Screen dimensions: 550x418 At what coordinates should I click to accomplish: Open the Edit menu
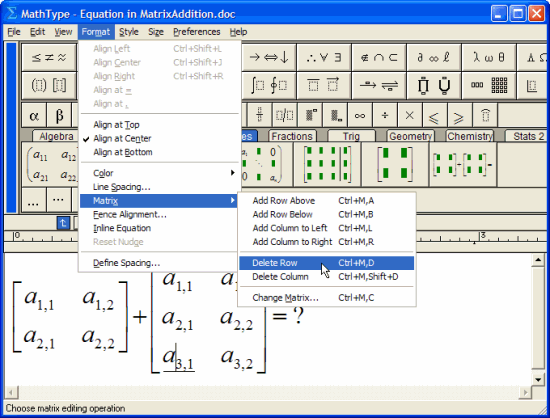(38, 32)
